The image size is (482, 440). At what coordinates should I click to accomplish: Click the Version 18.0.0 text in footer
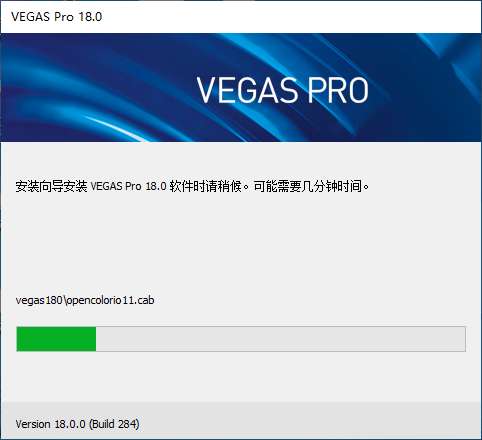51,424
